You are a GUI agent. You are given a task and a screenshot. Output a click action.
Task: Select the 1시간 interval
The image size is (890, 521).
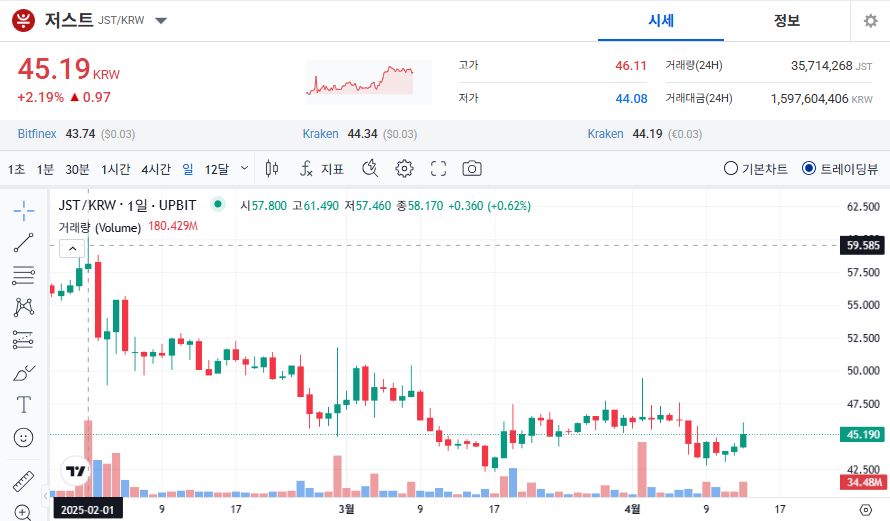click(x=116, y=169)
